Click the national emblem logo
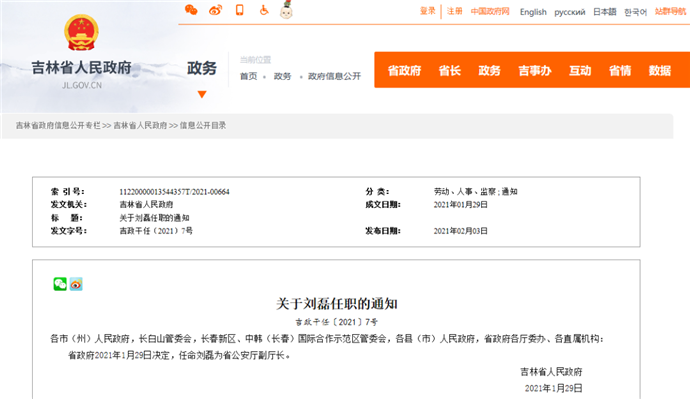Viewport: 690px width, 399px height. pyautogui.click(x=81, y=32)
